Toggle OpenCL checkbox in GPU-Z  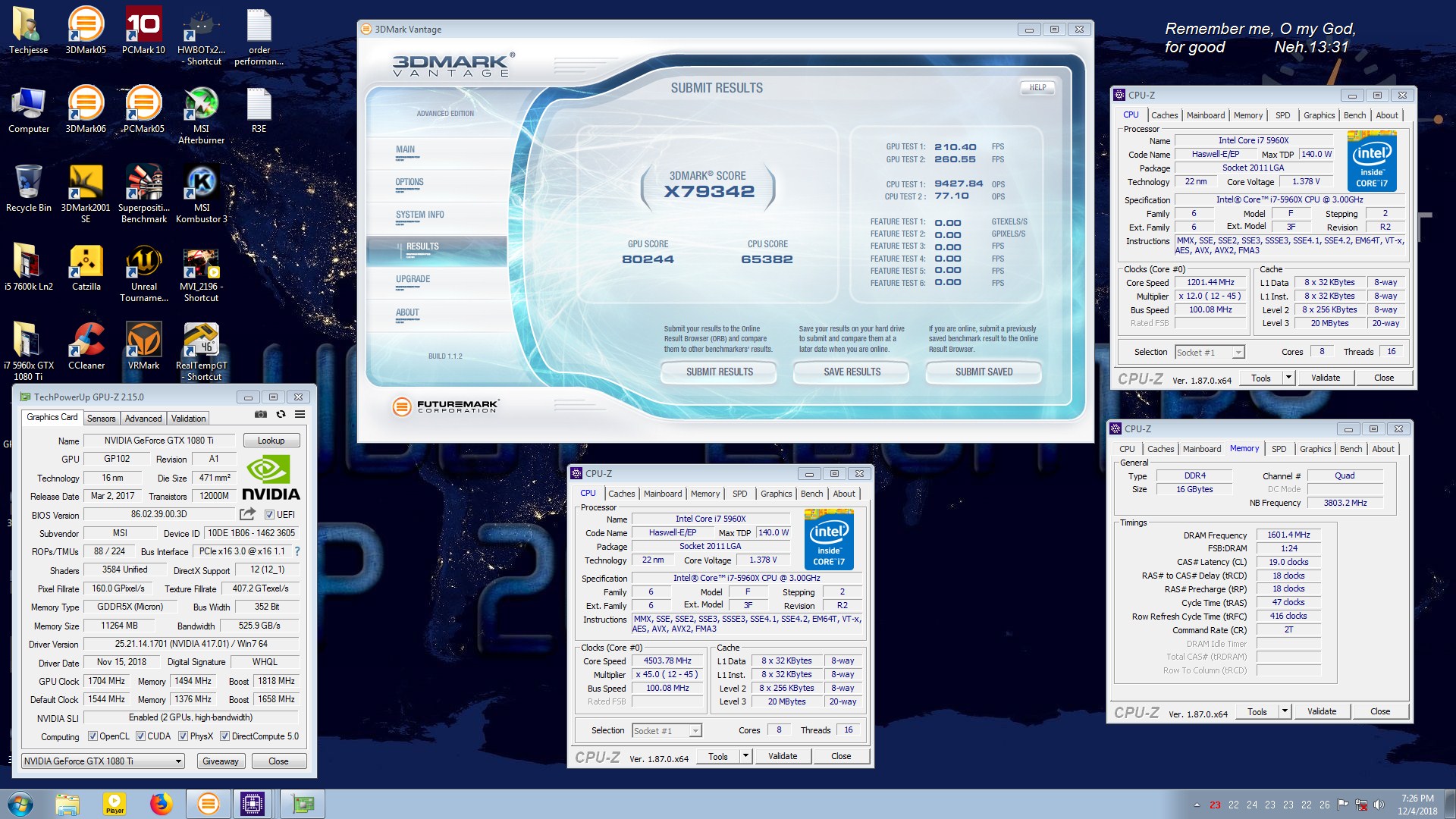(x=93, y=736)
